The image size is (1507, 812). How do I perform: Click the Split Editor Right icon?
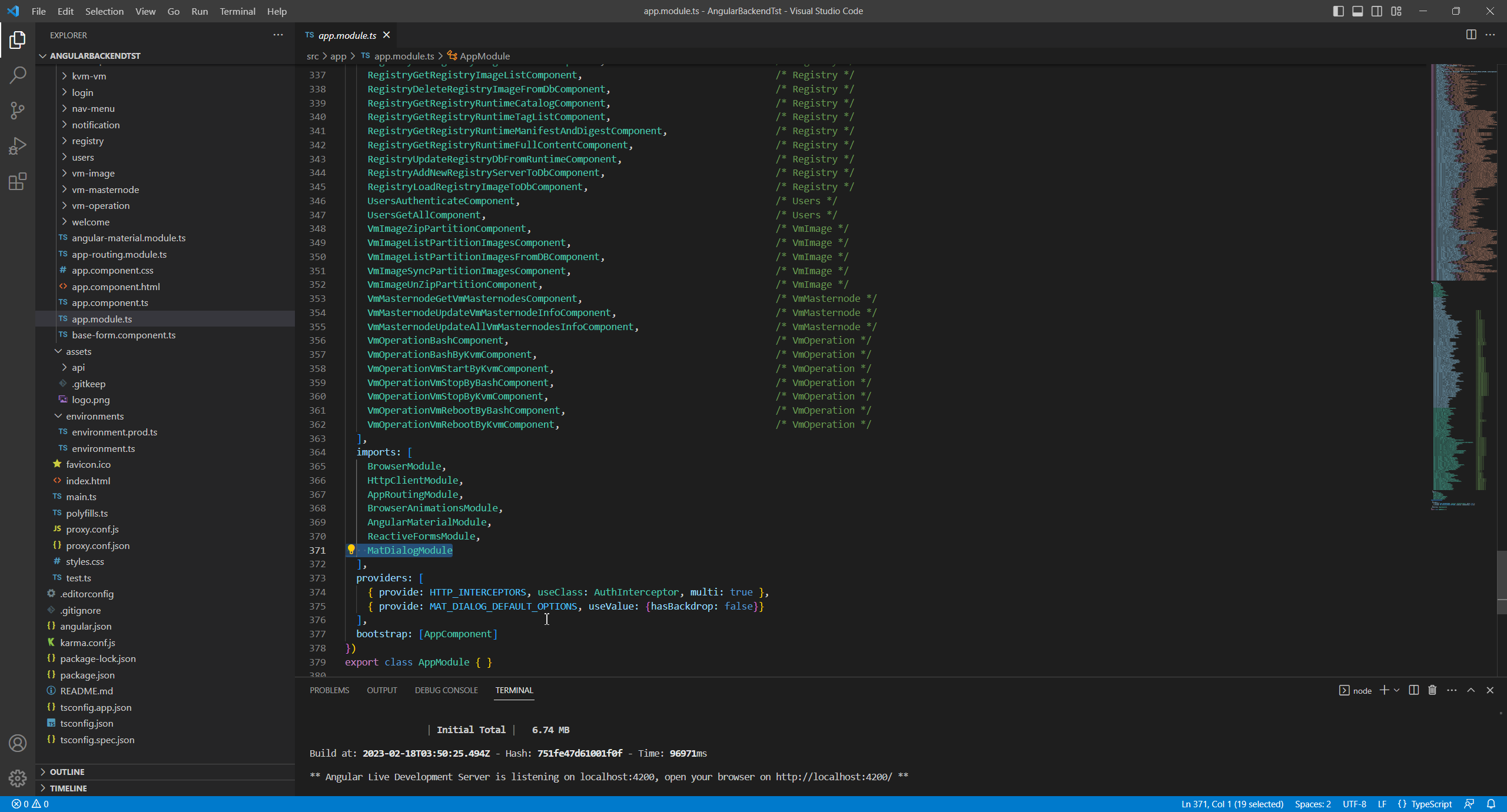[1471, 35]
